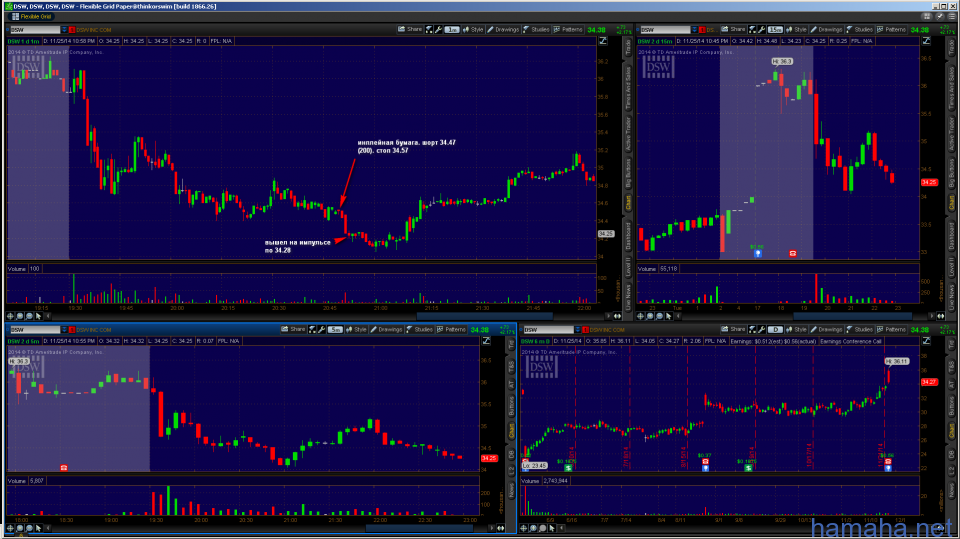Toggle scale icon in the daily chart
The height and width of the screenshot is (539, 960).
click(x=926, y=341)
